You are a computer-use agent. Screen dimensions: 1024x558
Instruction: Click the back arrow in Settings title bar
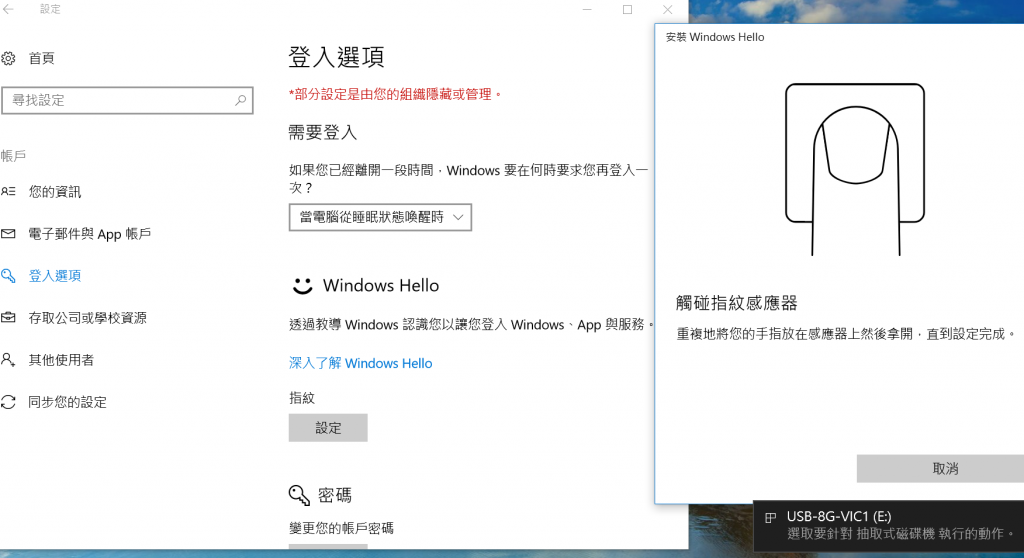click(8, 9)
